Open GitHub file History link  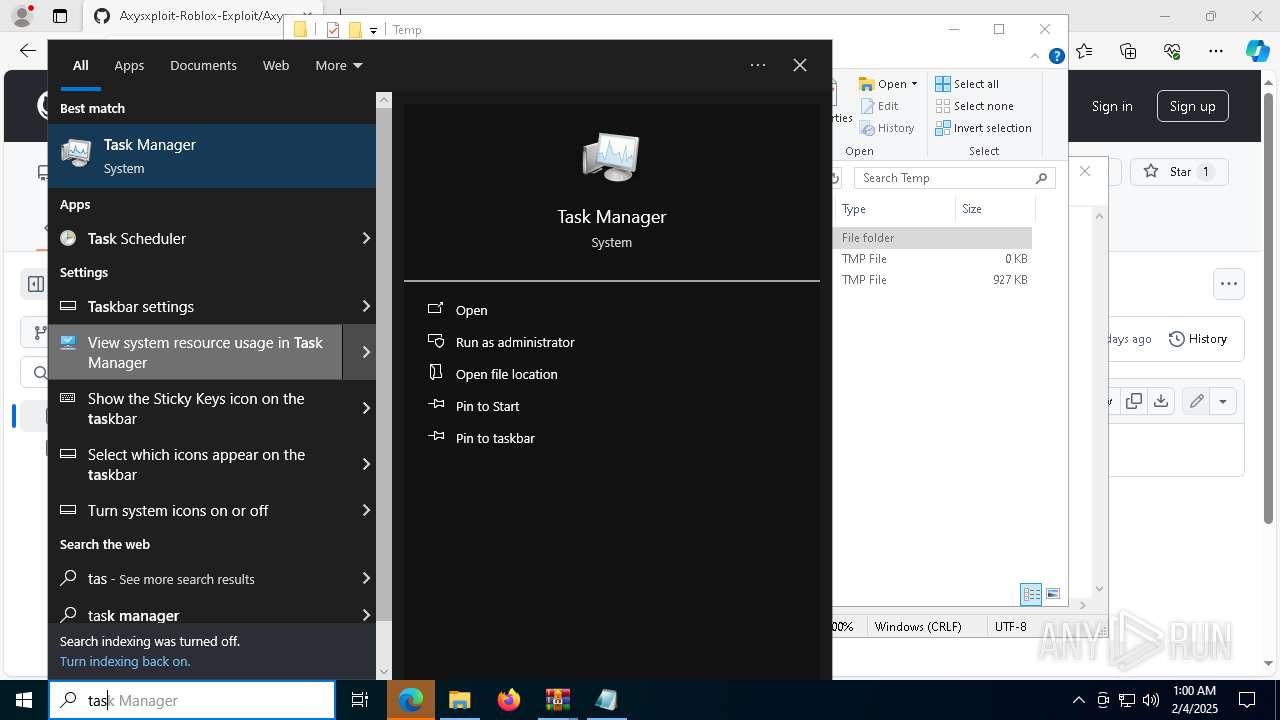[x=1198, y=339]
